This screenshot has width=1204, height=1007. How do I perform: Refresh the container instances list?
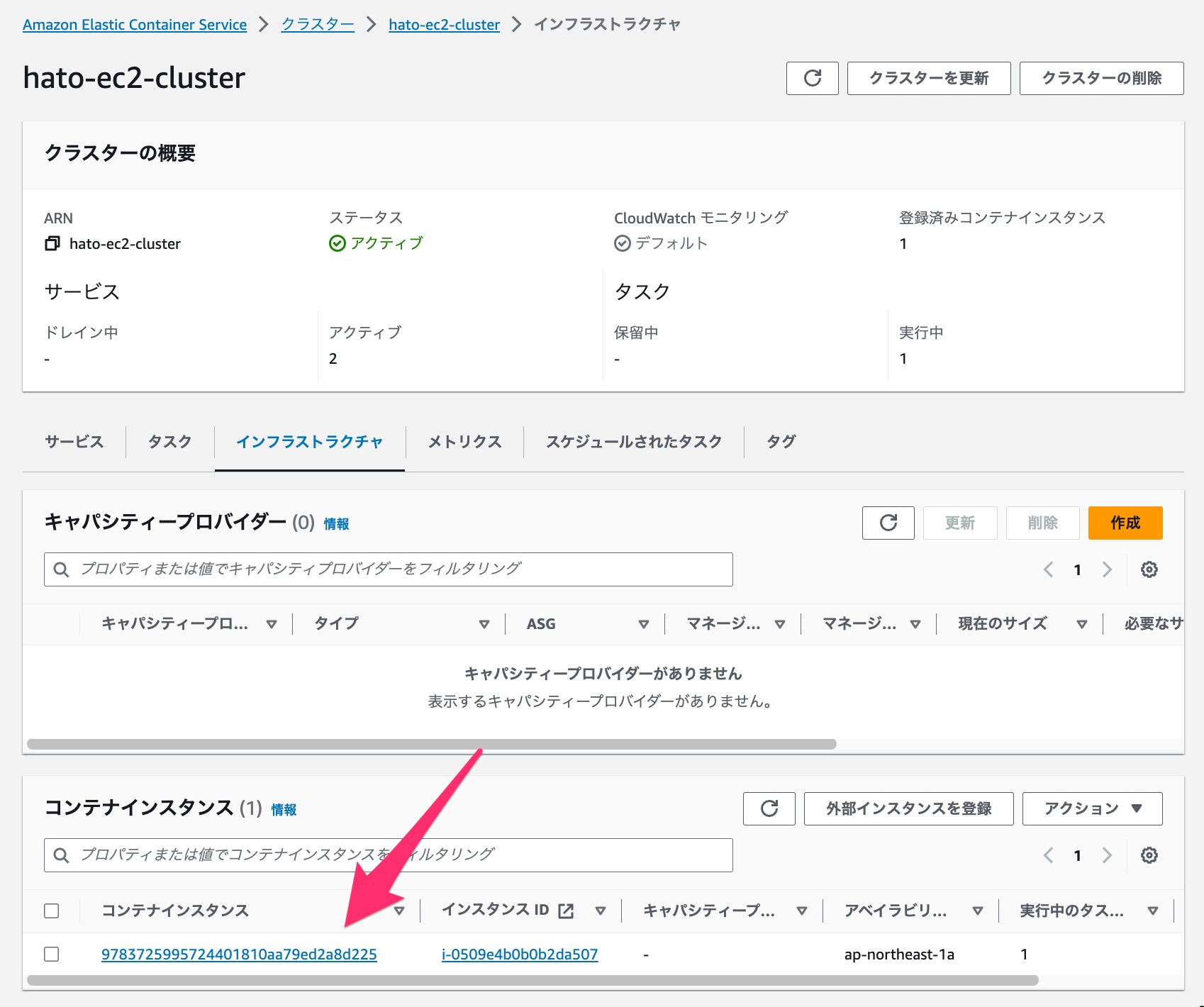point(769,808)
